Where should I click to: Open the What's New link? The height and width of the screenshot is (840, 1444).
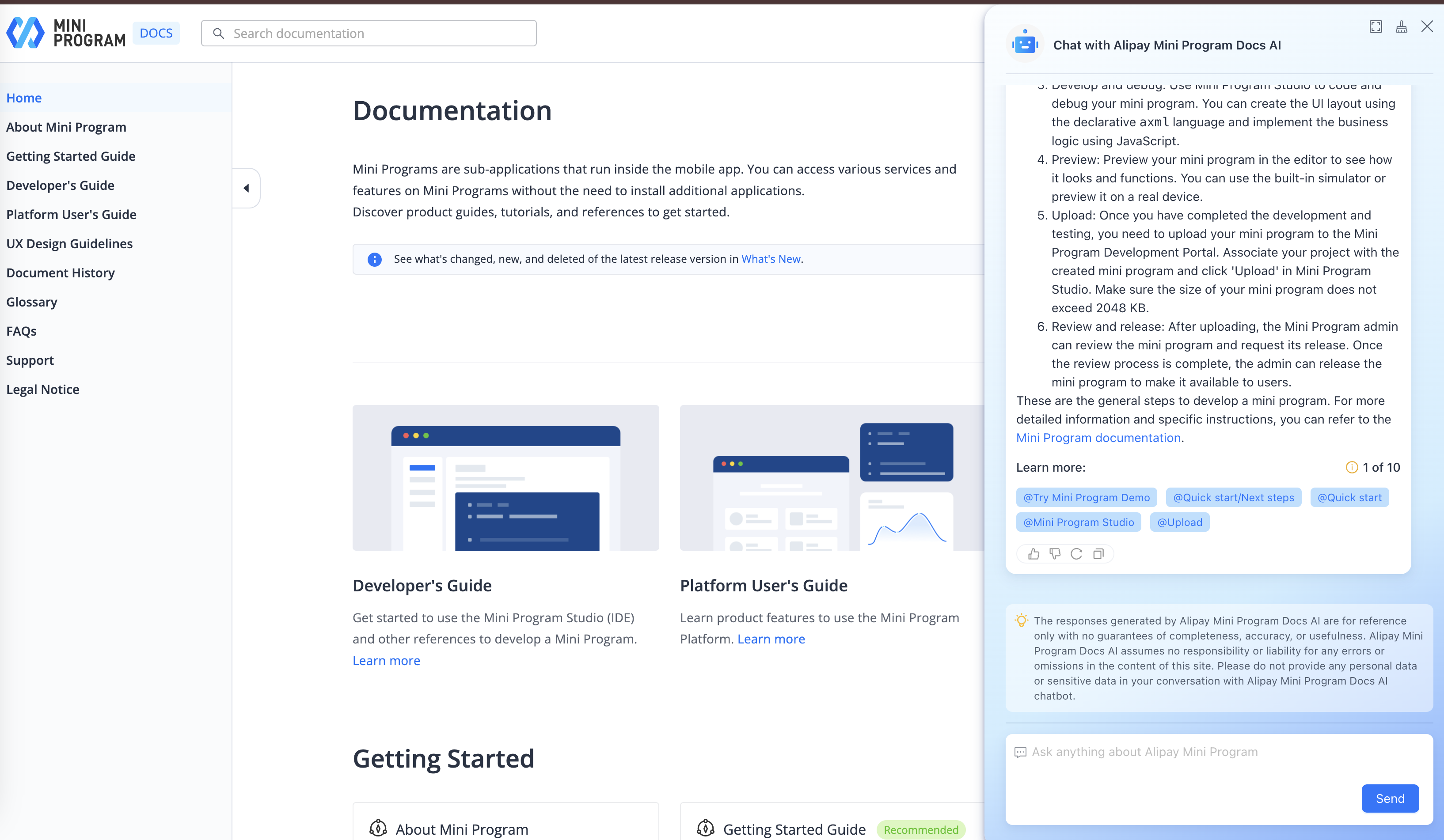770,259
